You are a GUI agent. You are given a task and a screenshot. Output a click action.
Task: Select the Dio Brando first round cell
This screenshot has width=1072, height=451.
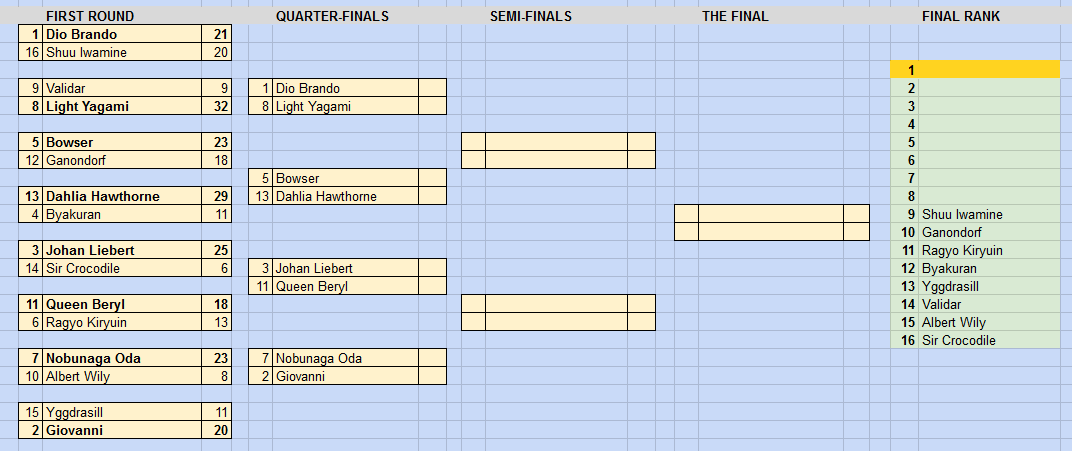[x=122, y=34]
